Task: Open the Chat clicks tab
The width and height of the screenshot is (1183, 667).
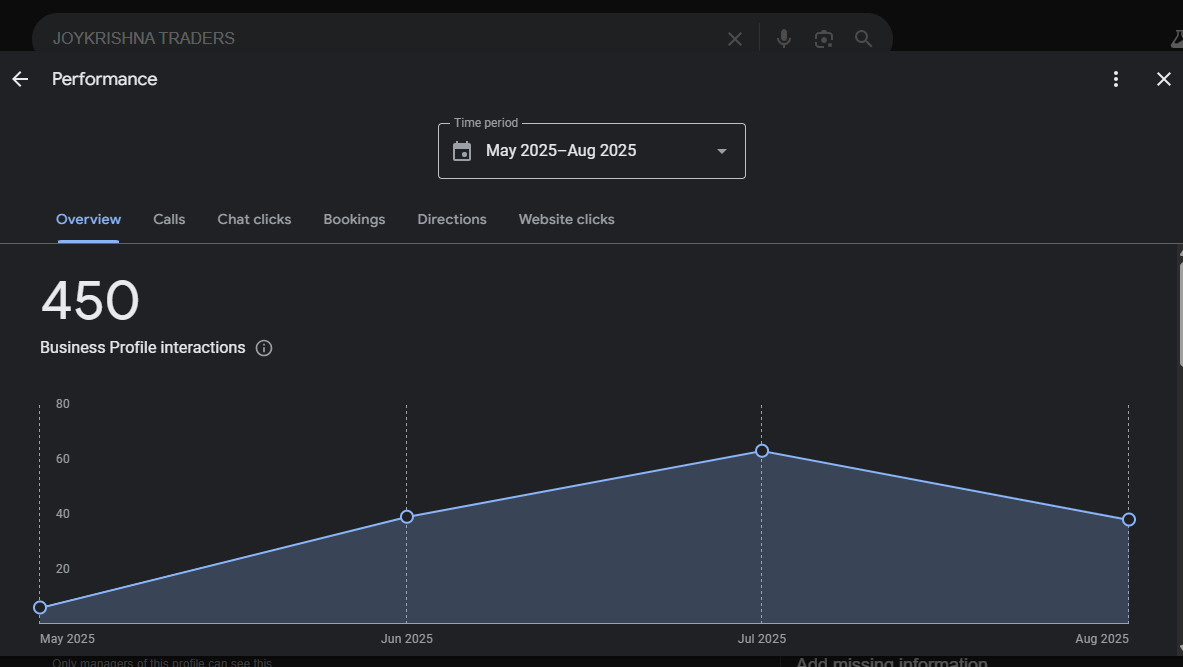Action: (254, 219)
